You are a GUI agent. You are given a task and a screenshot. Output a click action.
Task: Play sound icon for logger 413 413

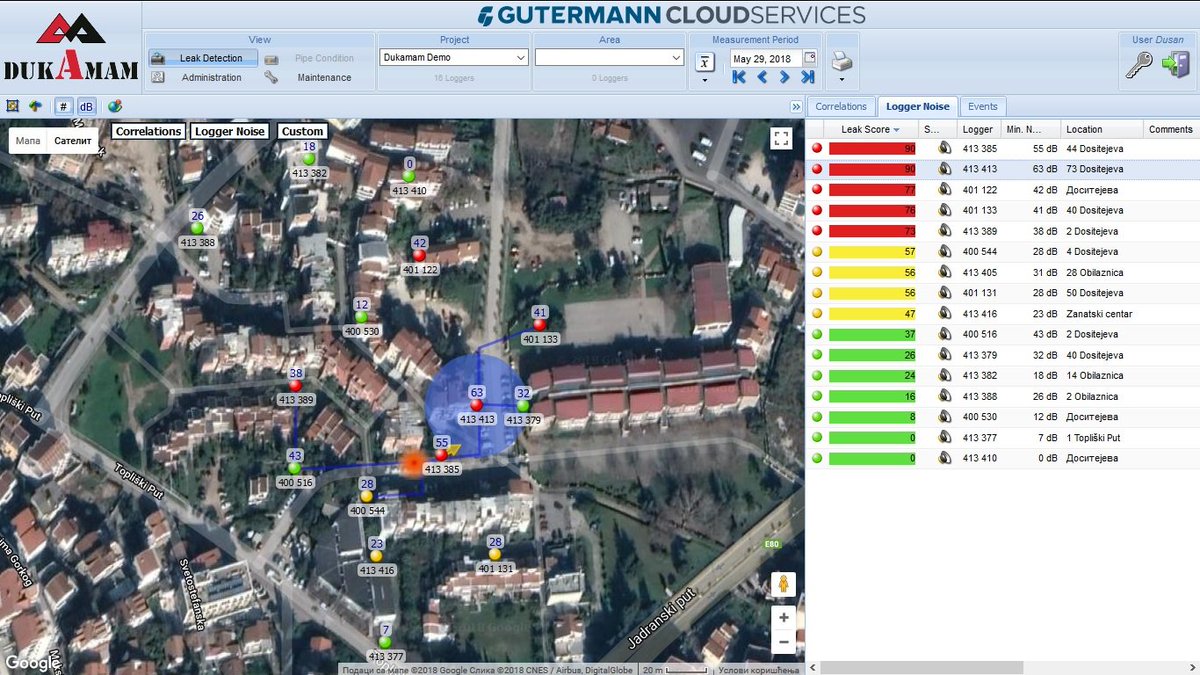click(944, 169)
